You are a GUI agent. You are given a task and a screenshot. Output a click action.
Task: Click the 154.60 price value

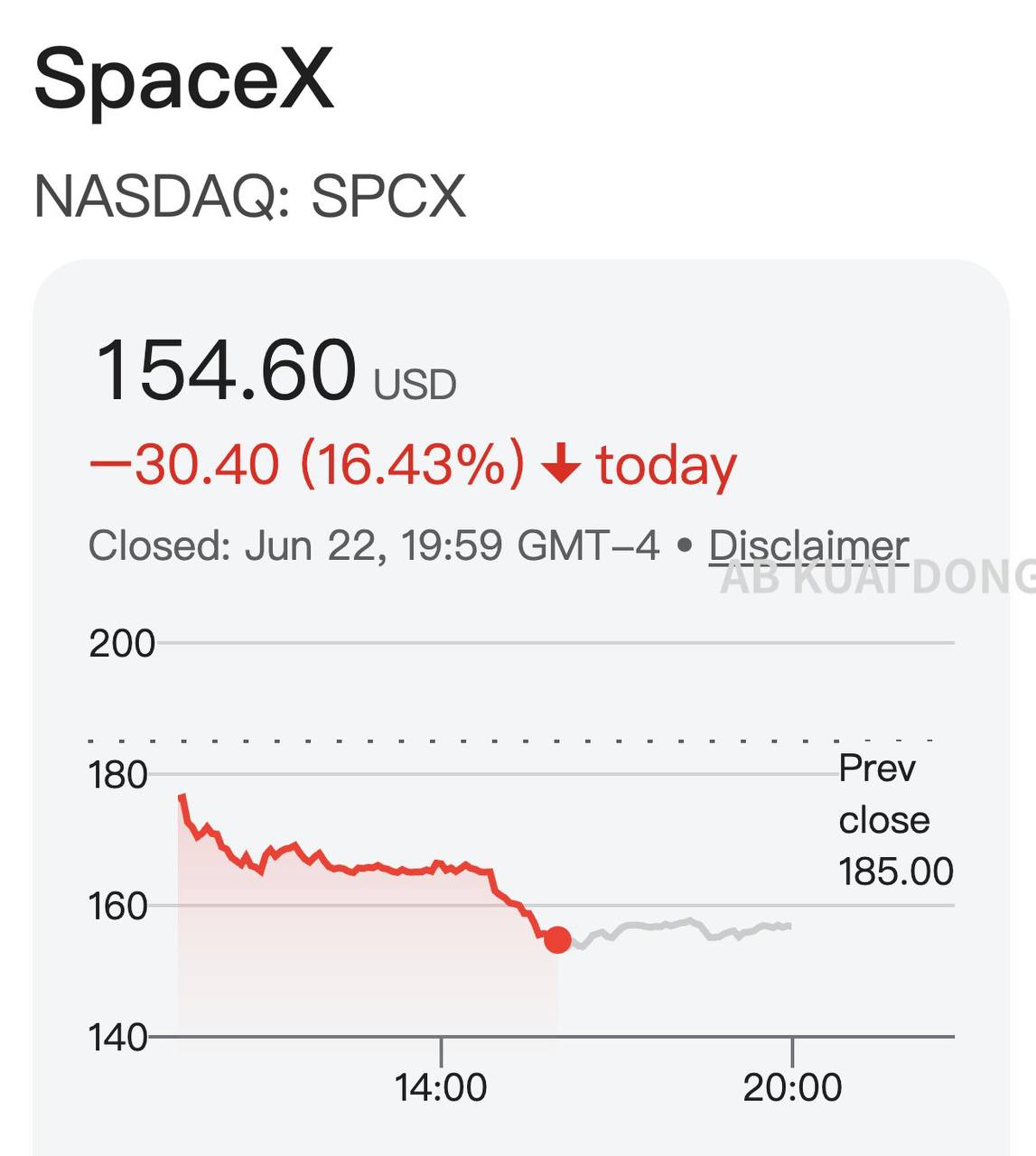pyautogui.click(x=226, y=370)
